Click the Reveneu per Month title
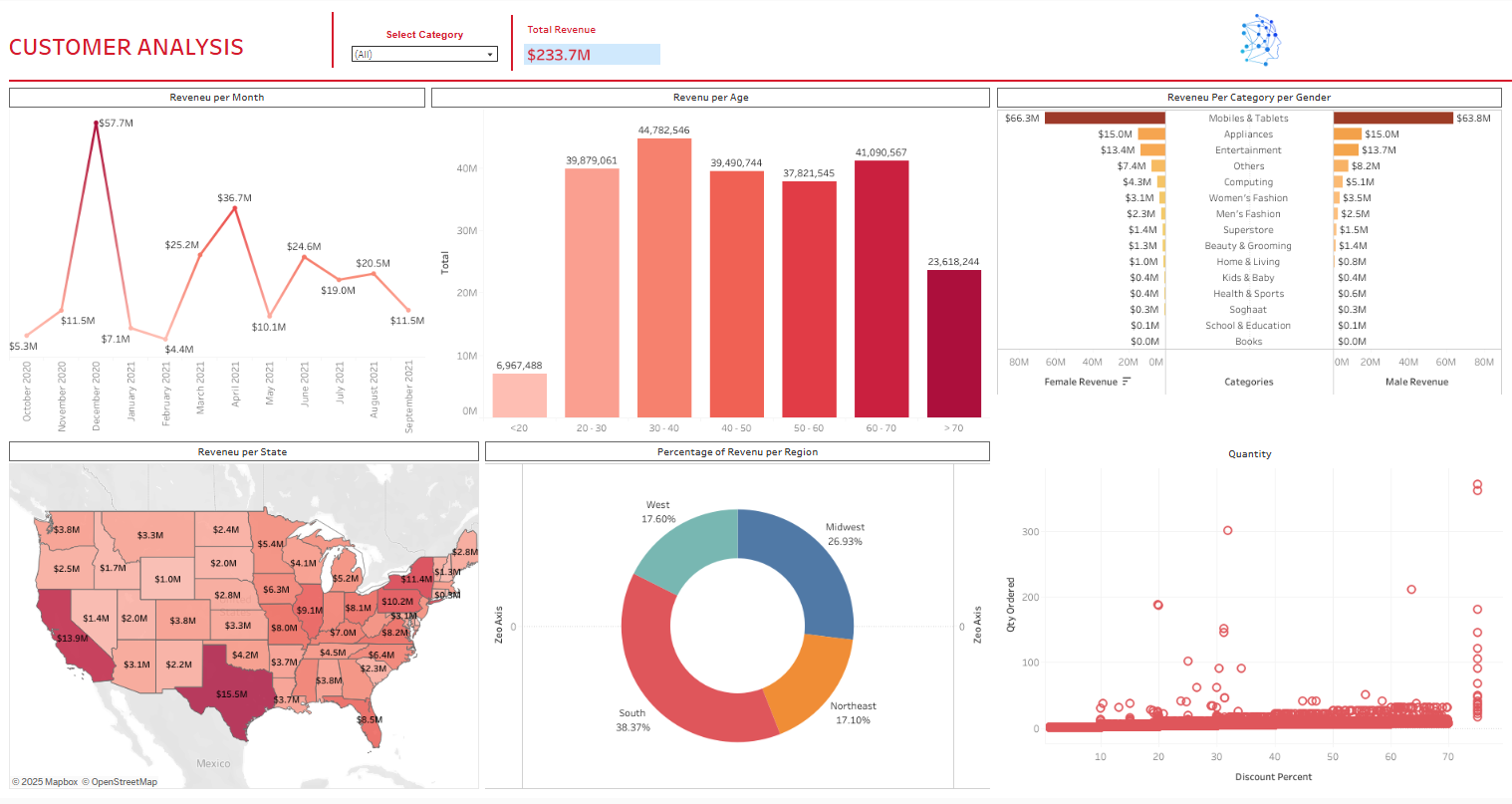 [217, 98]
